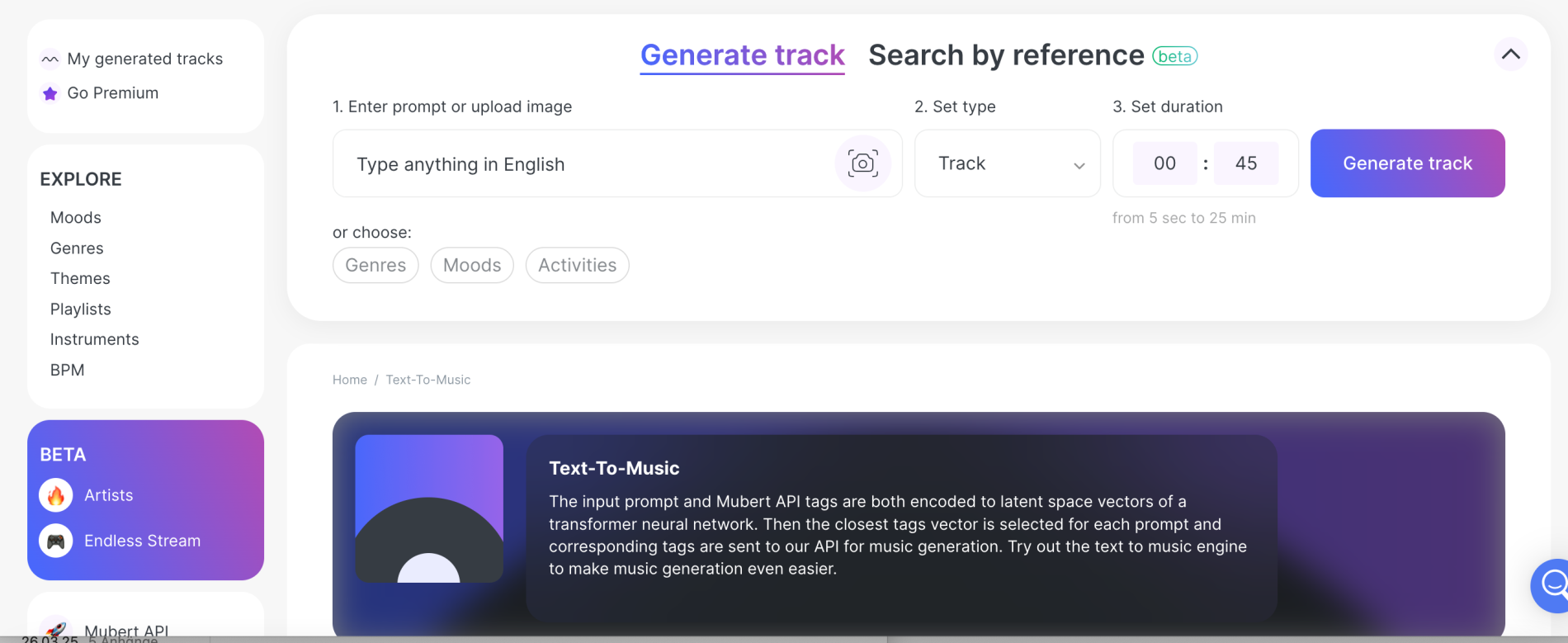Choose the Activities chip
The image size is (1568, 643).
(578, 265)
